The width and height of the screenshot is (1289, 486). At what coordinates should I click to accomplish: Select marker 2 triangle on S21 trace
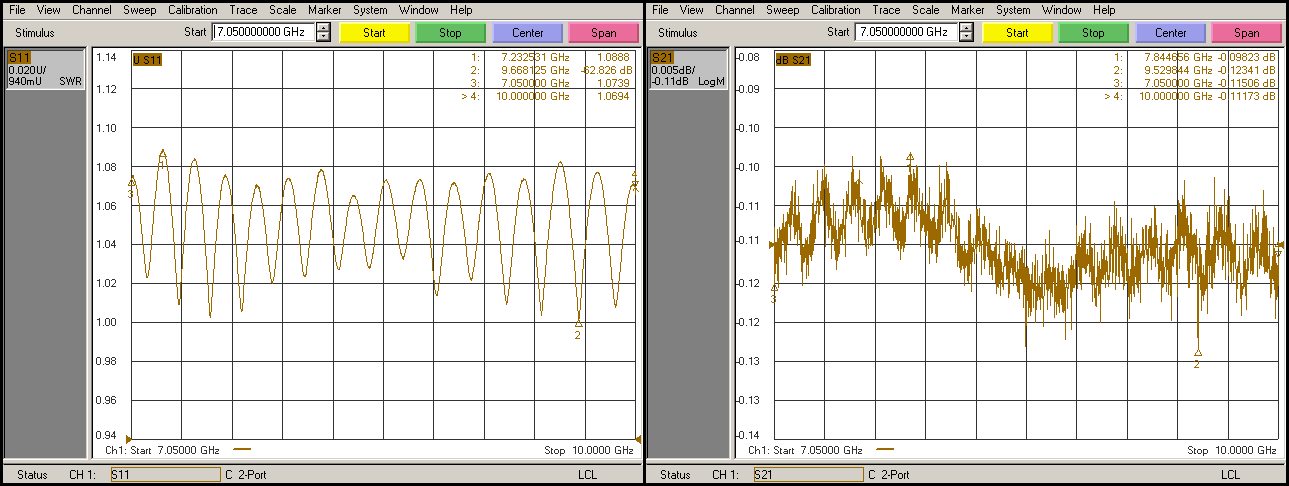tap(1198, 353)
